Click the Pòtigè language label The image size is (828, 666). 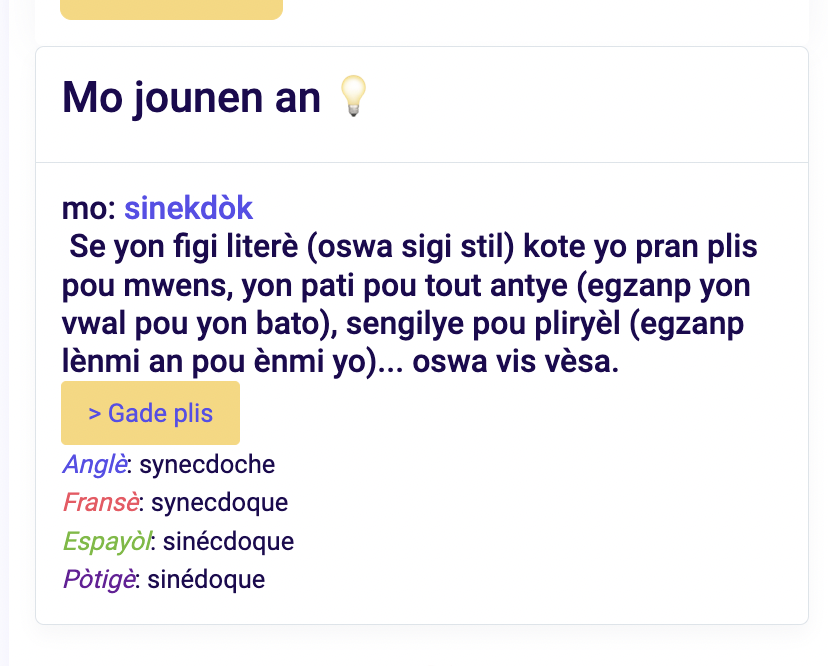(99, 579)
